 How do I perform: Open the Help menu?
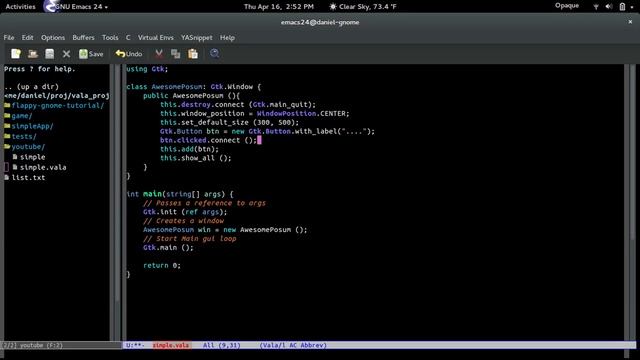pyautogui.click(x=227, y=38)
